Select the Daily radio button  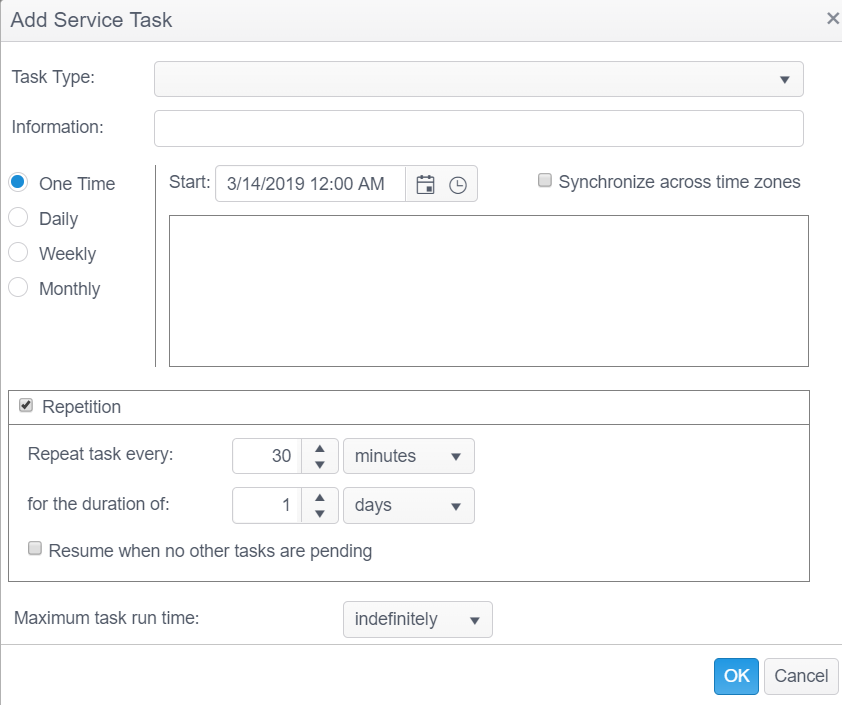pyautogui.click(x=18, y=218)
